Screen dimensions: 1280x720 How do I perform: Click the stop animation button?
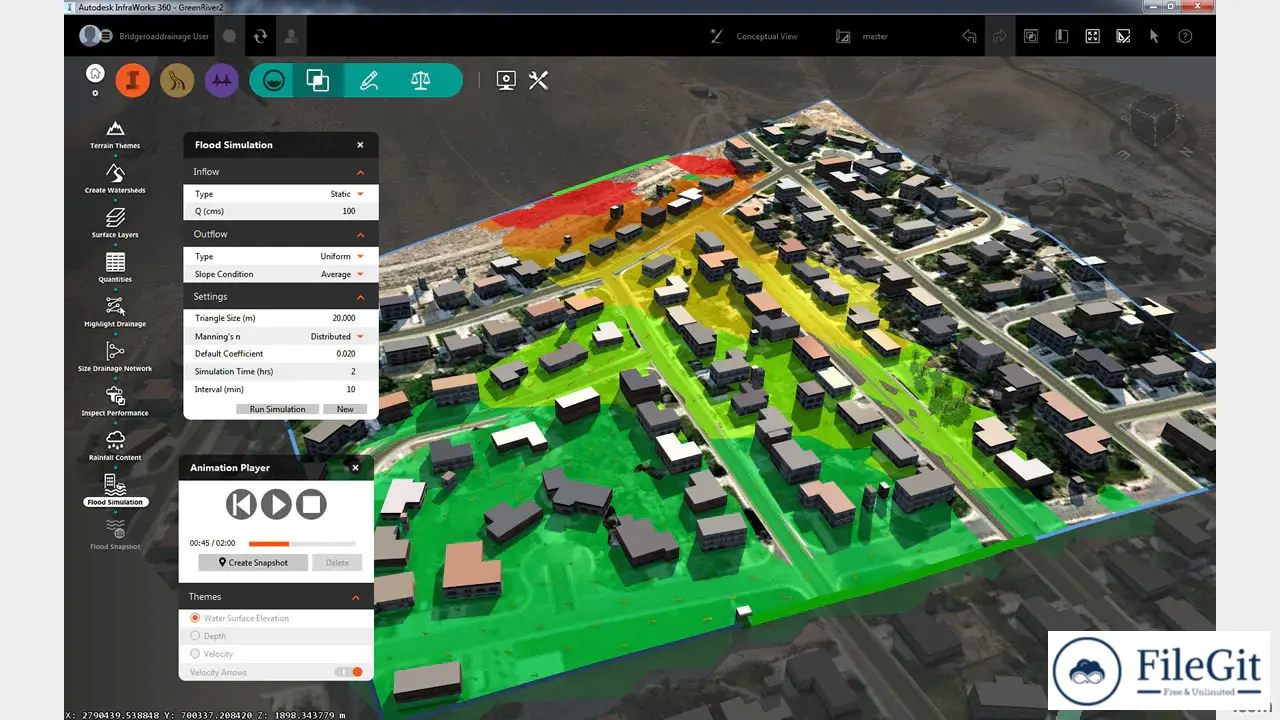311,505
